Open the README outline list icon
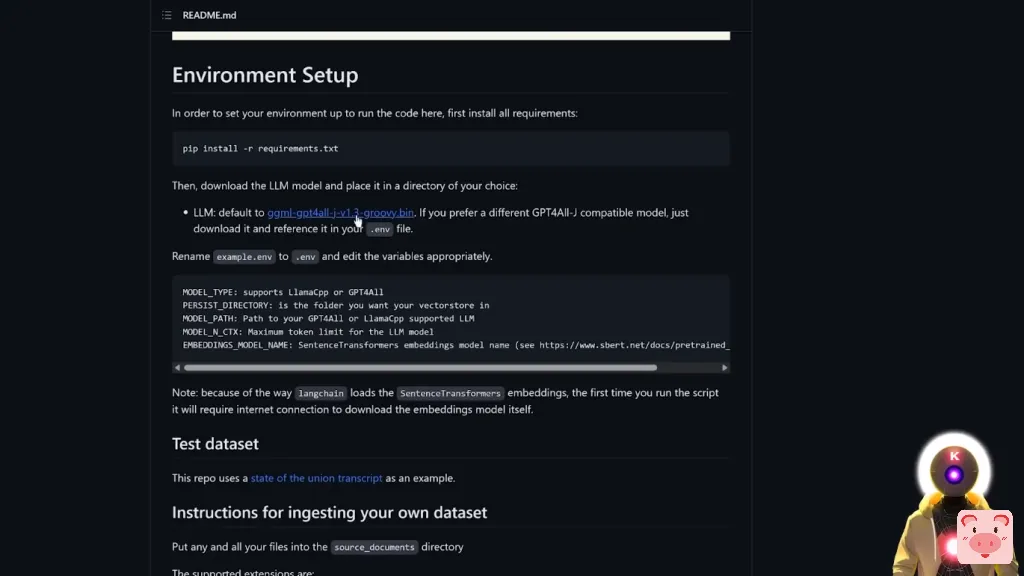 coord(167,15)
